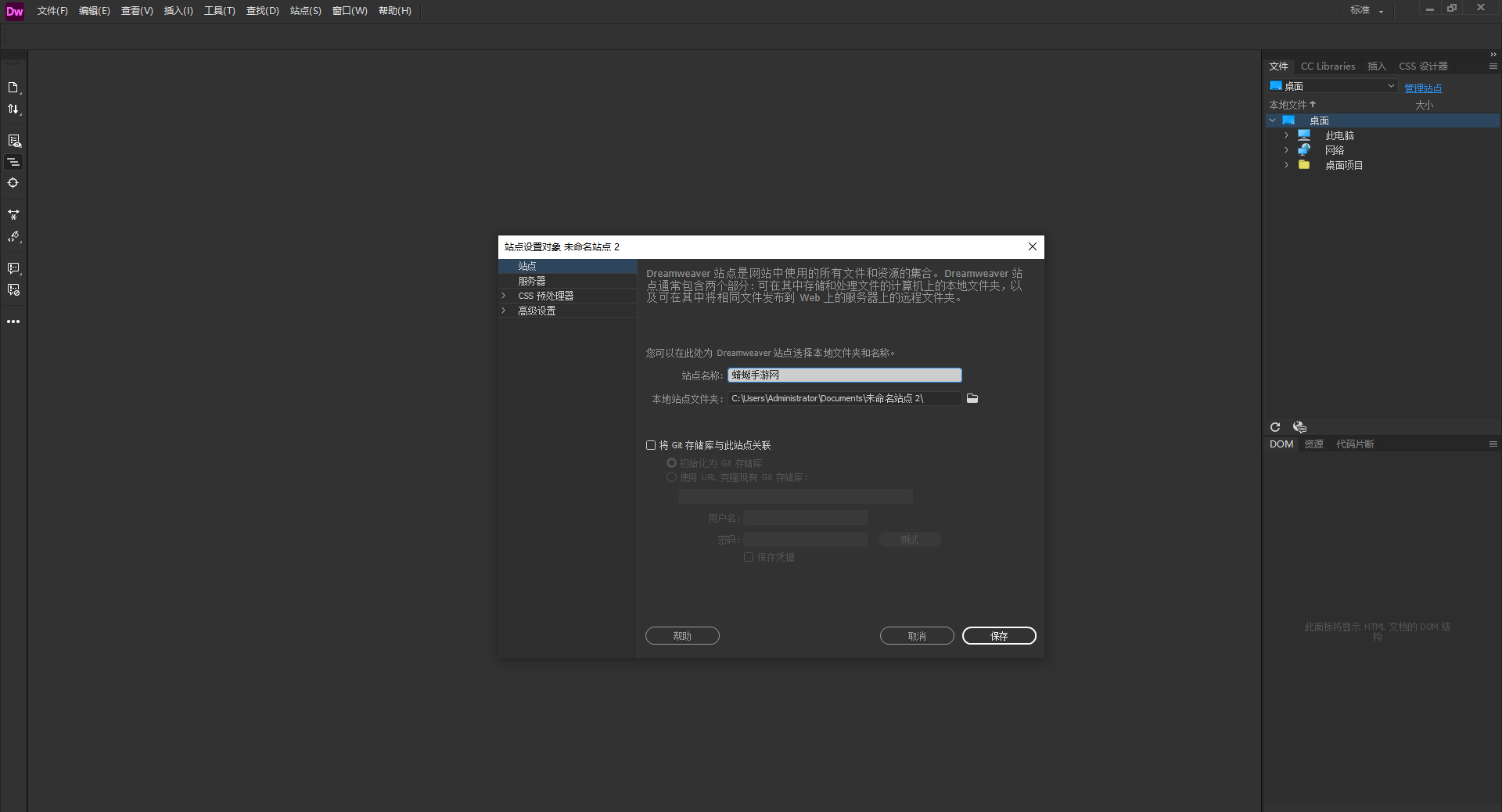Open the Files panel options menu icon
The width and height of the screenshot is (1502, 812).
pos(1493,66)
